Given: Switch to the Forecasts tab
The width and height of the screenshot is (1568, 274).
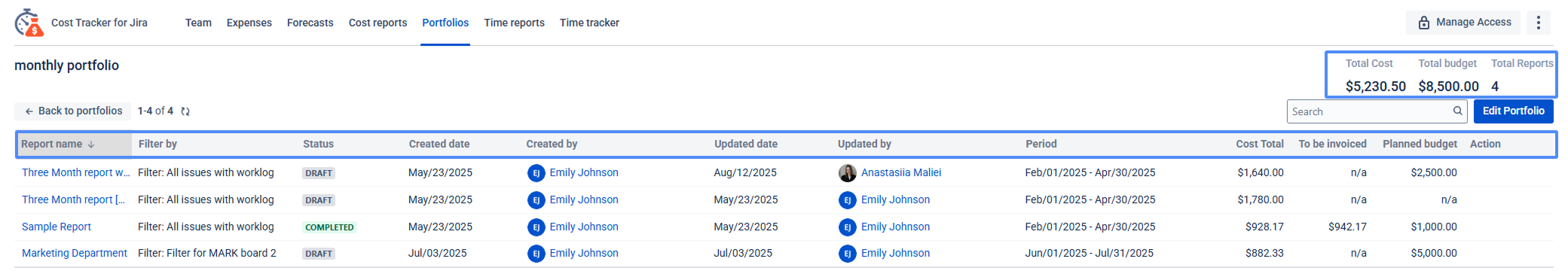Looking at the screenshot, I should pos(310,23).
